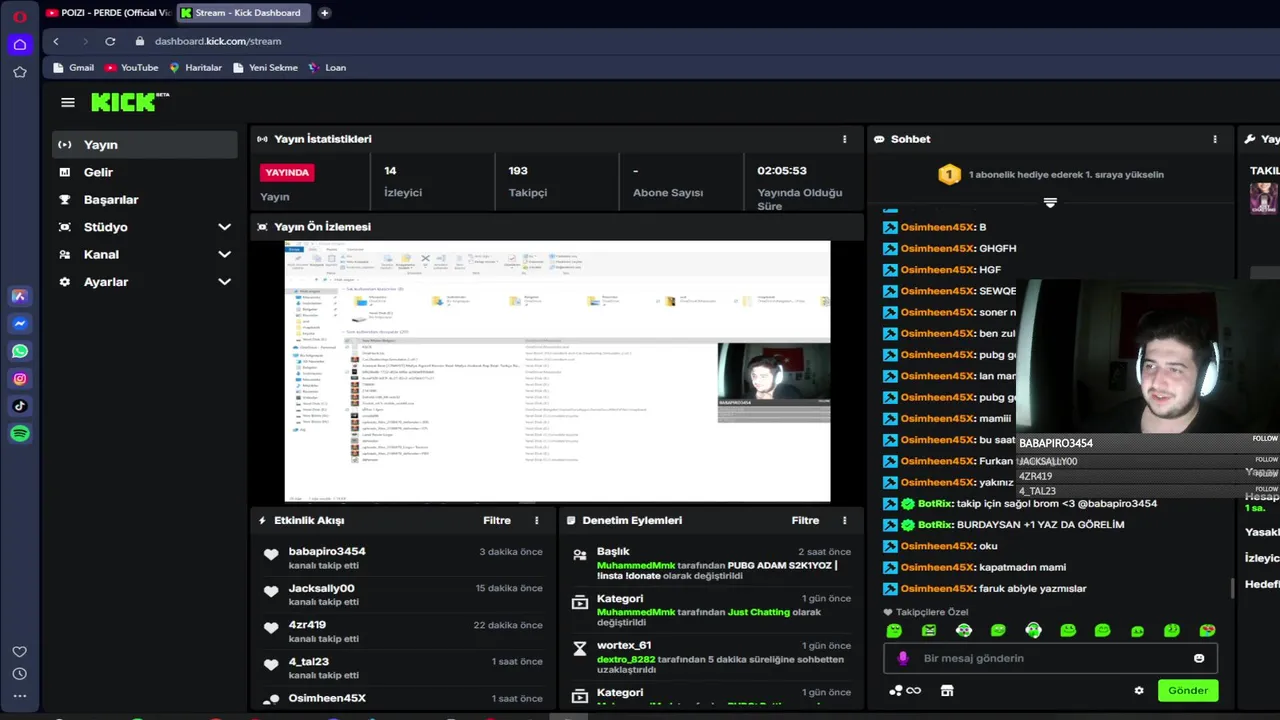1280x720 pixels.
Task: Open the YouTube bookmark
Action: (131, 68)
